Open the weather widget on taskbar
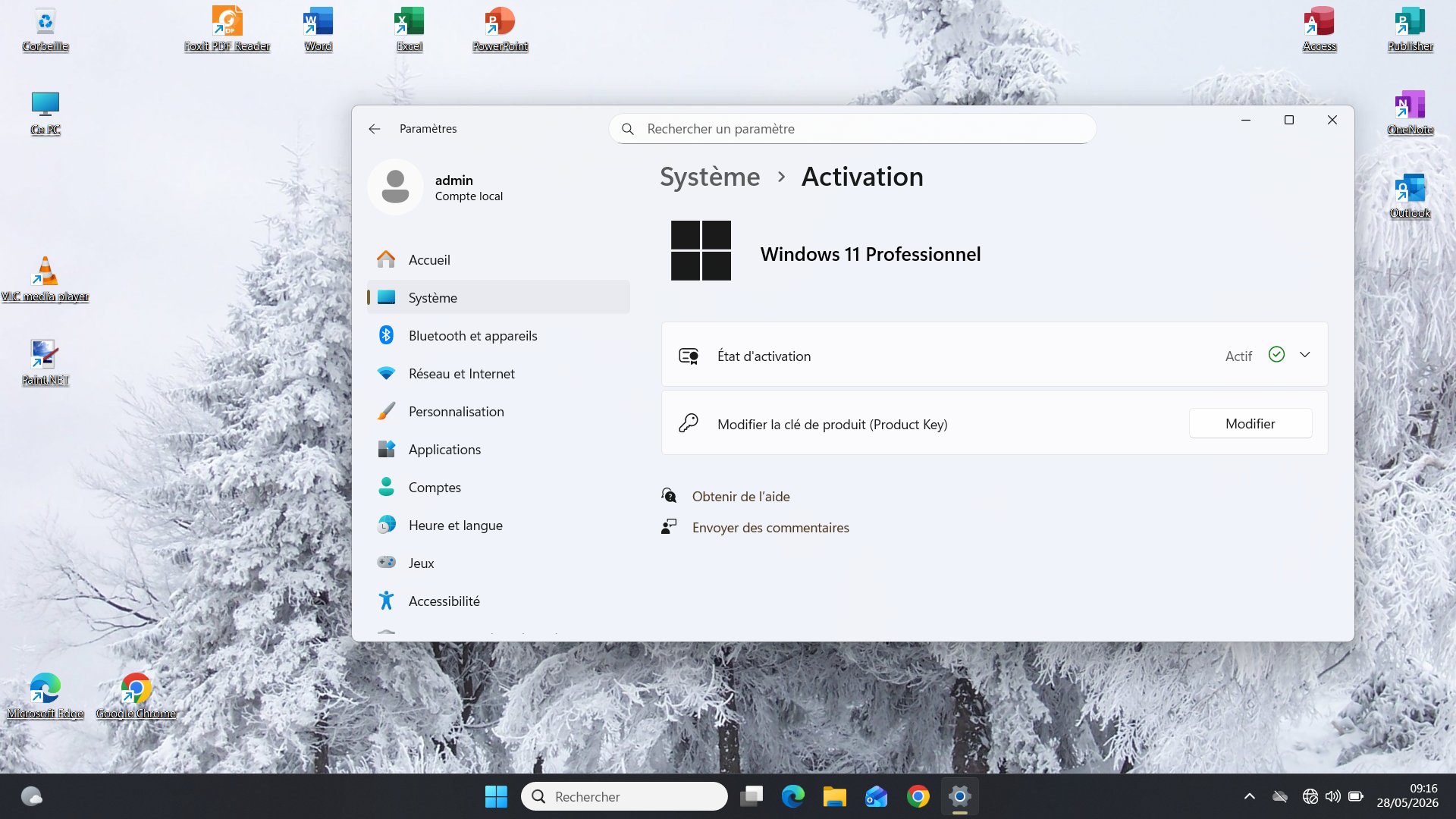Viewport: 1456px width, 819px height. (x=31, y=796)
